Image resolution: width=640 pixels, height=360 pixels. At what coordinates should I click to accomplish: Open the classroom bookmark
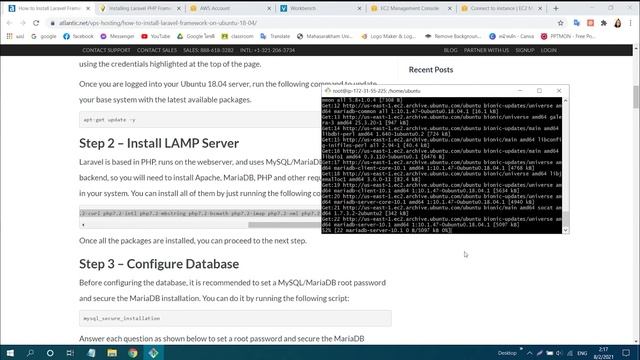pos(238,36)
